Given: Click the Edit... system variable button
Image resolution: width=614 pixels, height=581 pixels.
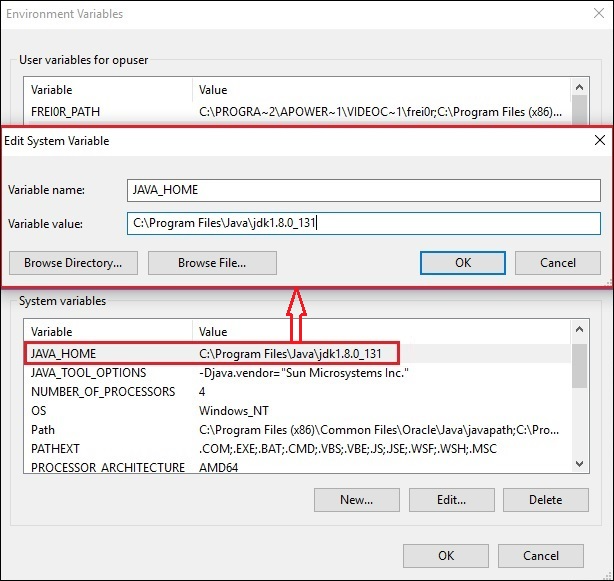Looking at the screenshot, I should [x=451, y=500].
